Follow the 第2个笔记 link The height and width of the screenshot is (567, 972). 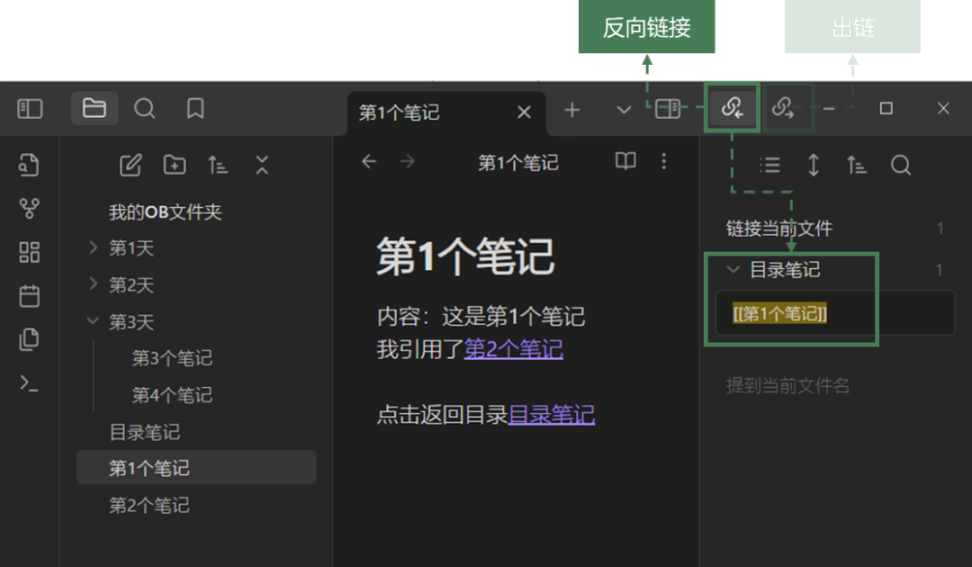[x=513, y=349]
